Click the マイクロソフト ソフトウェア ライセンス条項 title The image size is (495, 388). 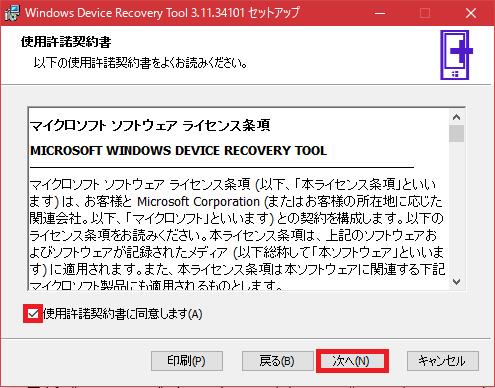click(x=150, y=126)
